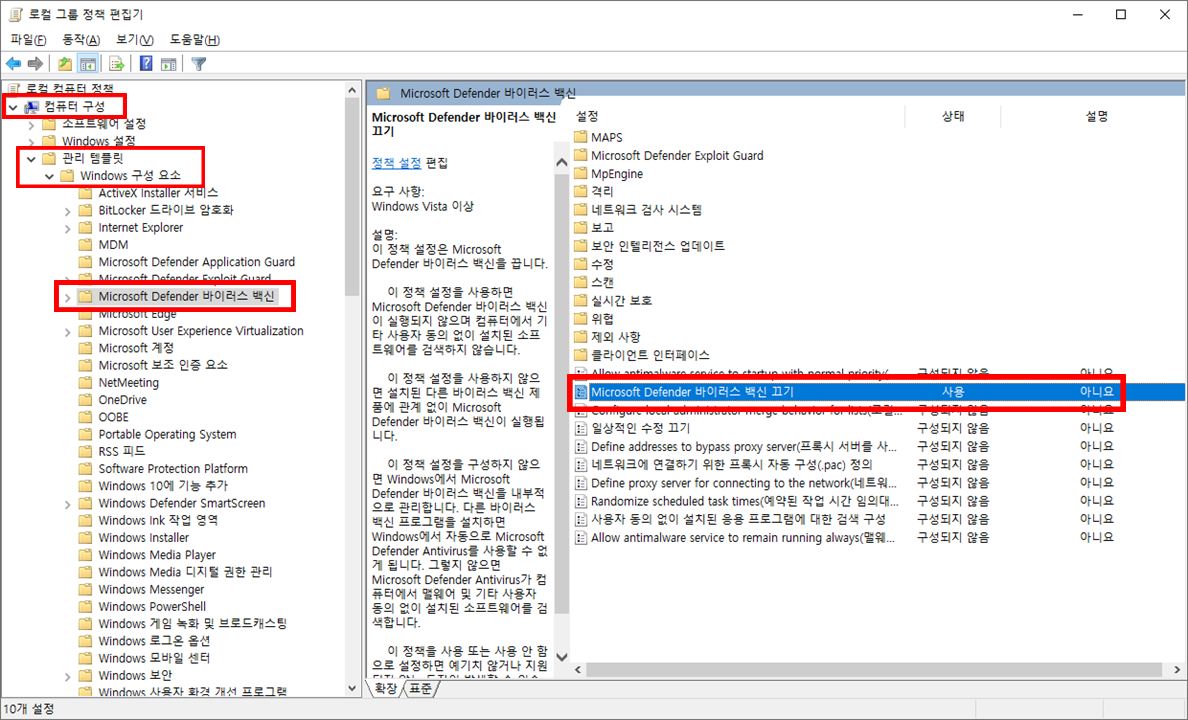
Task: Select Windows PowerShell in the tree
Action: pyautogui.click(x=152, y=606)
